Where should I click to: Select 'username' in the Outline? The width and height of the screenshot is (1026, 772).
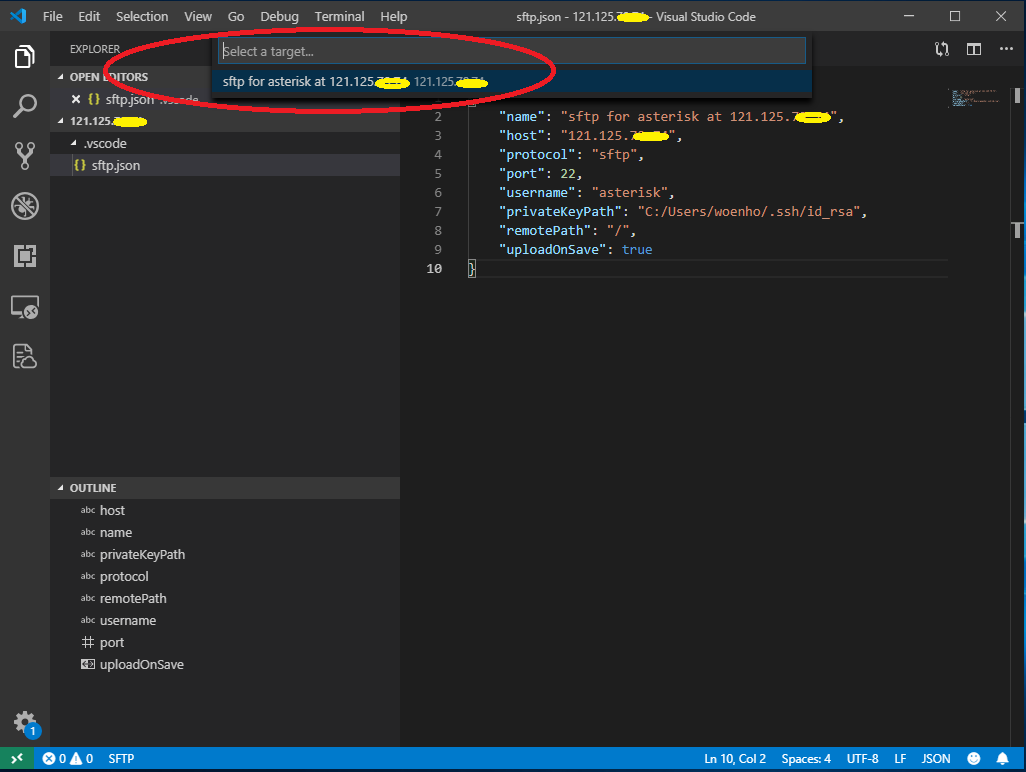[128, 620]
